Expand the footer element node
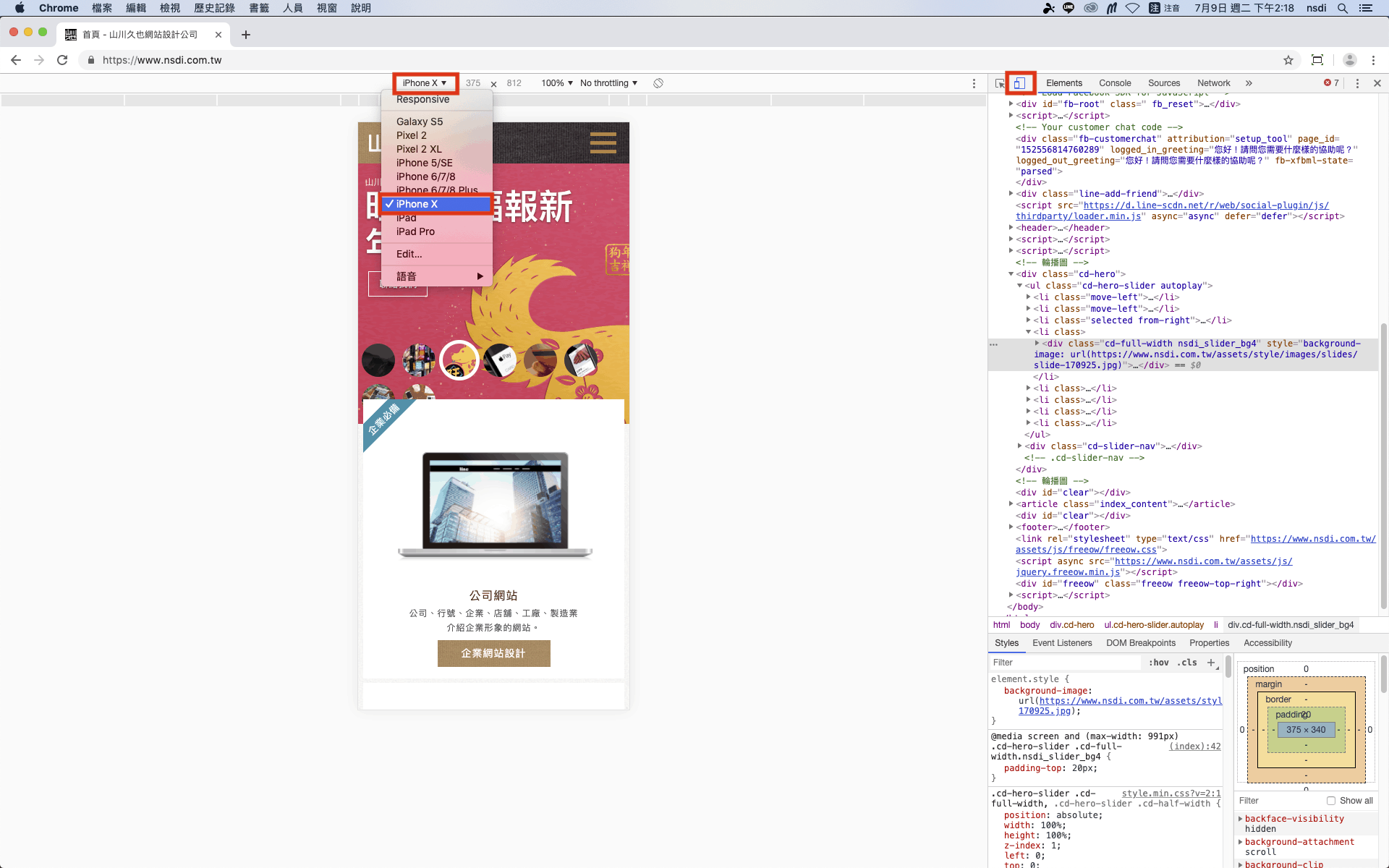Viewport: 1389px width, 868px height. coord(1011,527)
